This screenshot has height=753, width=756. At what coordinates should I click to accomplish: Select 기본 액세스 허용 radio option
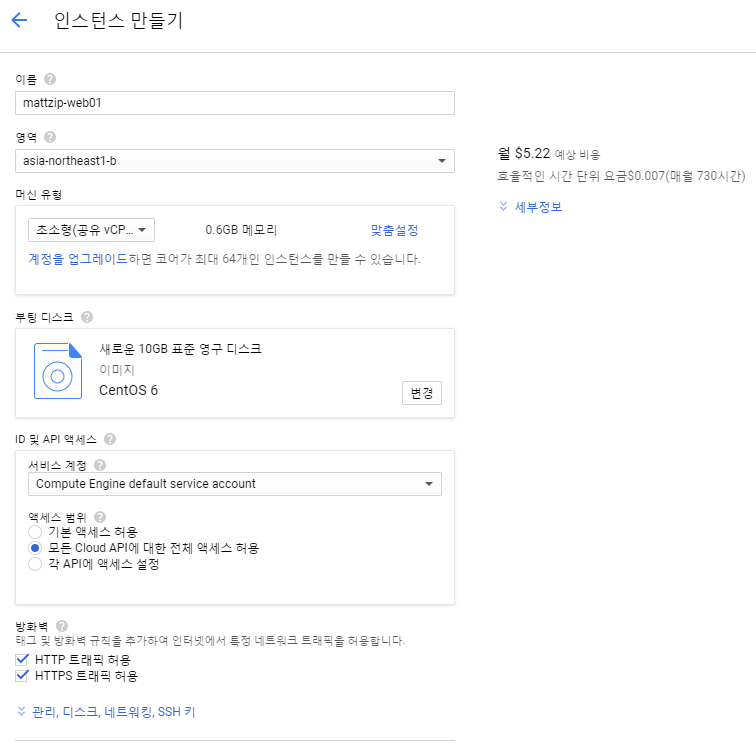pos(35,532)
